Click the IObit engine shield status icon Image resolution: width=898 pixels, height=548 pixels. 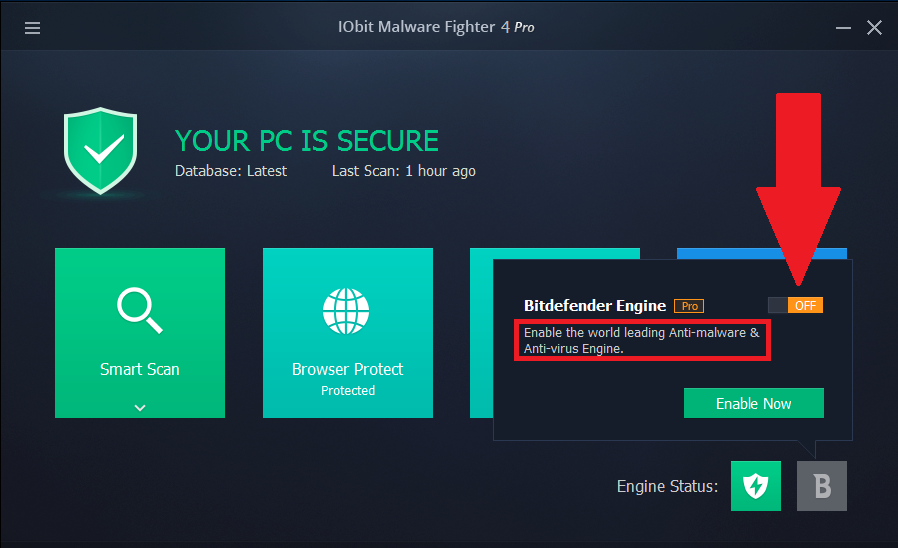pos(755,486)
